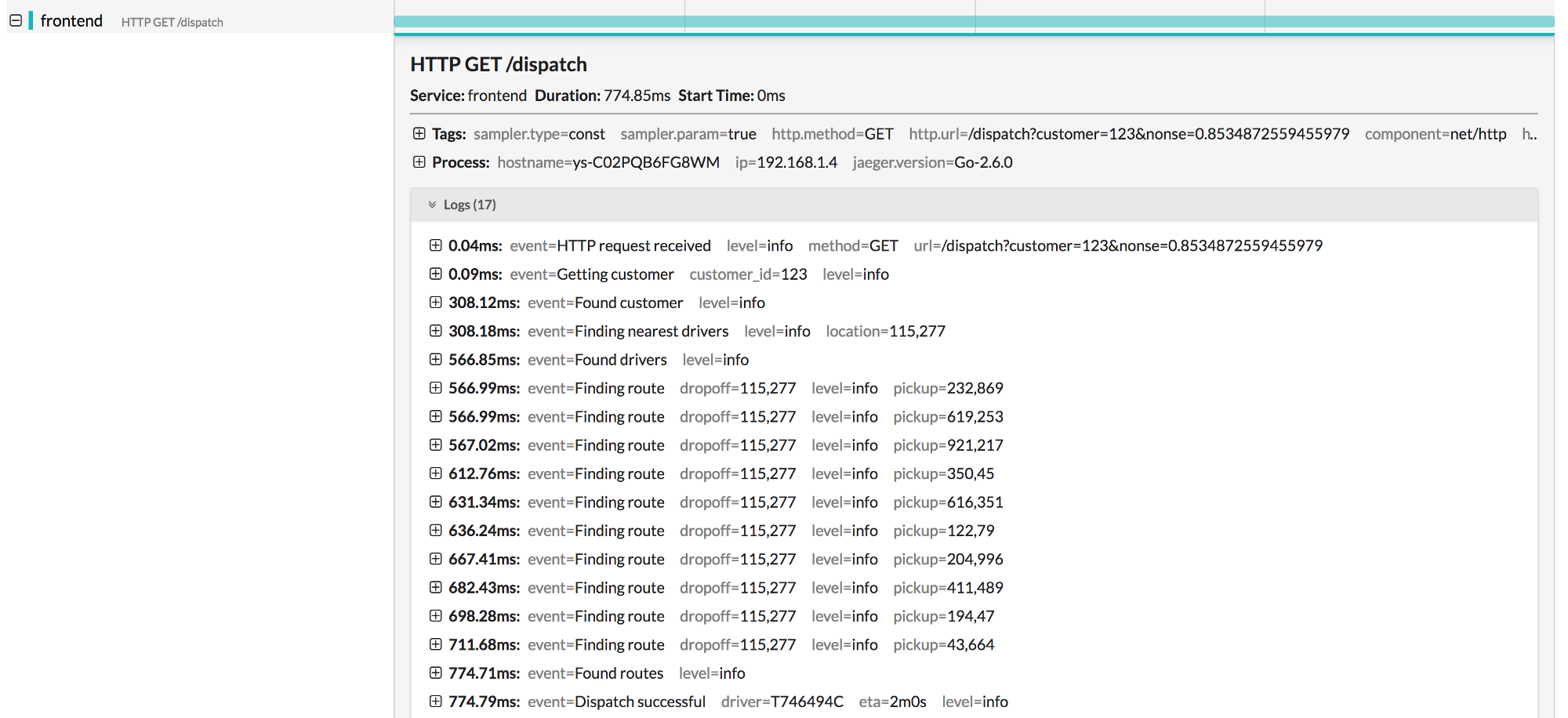
Task: Expand the 774.71ms Found routes log
Action: point(436,673)
